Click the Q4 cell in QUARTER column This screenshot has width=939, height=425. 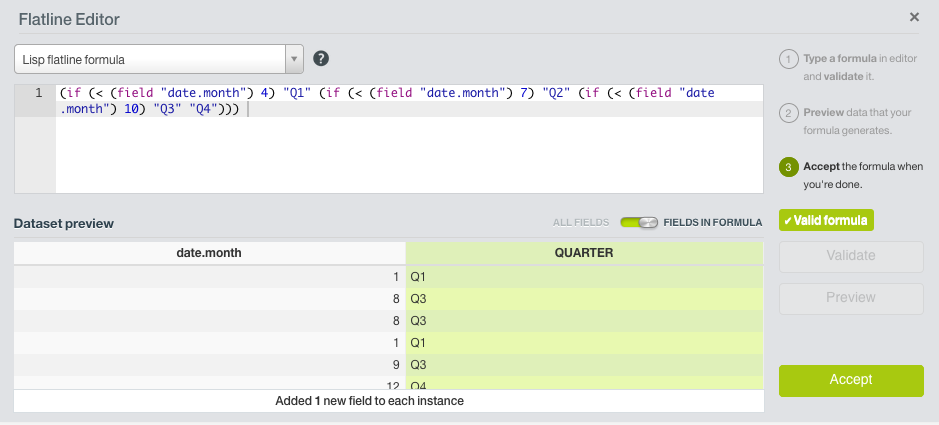(x=584, y=383)
